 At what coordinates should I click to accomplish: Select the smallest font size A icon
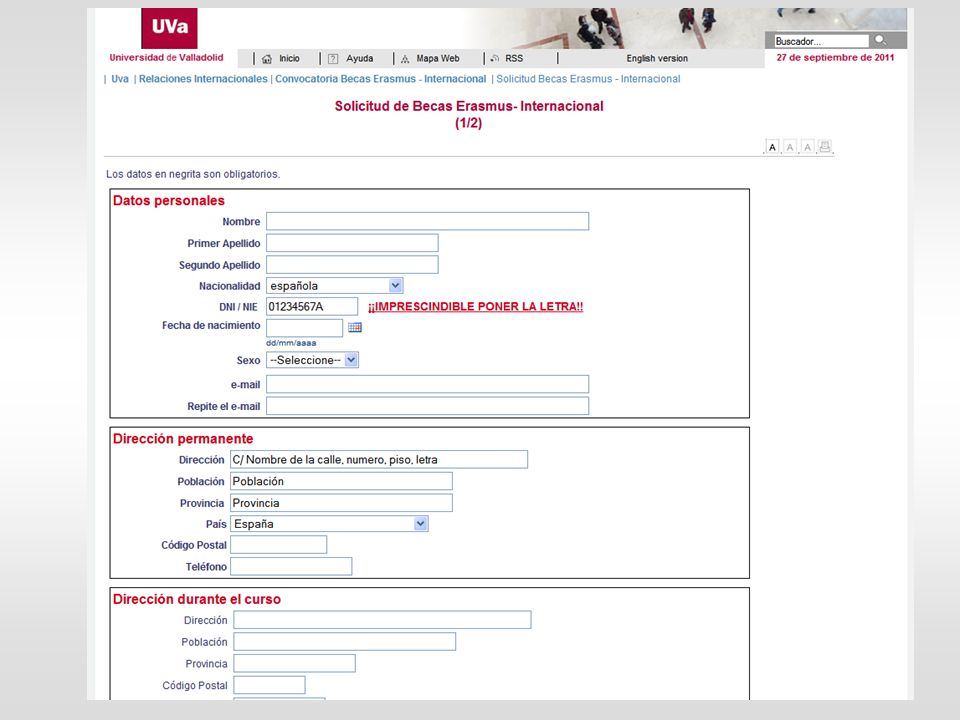(x=772, y=147)
